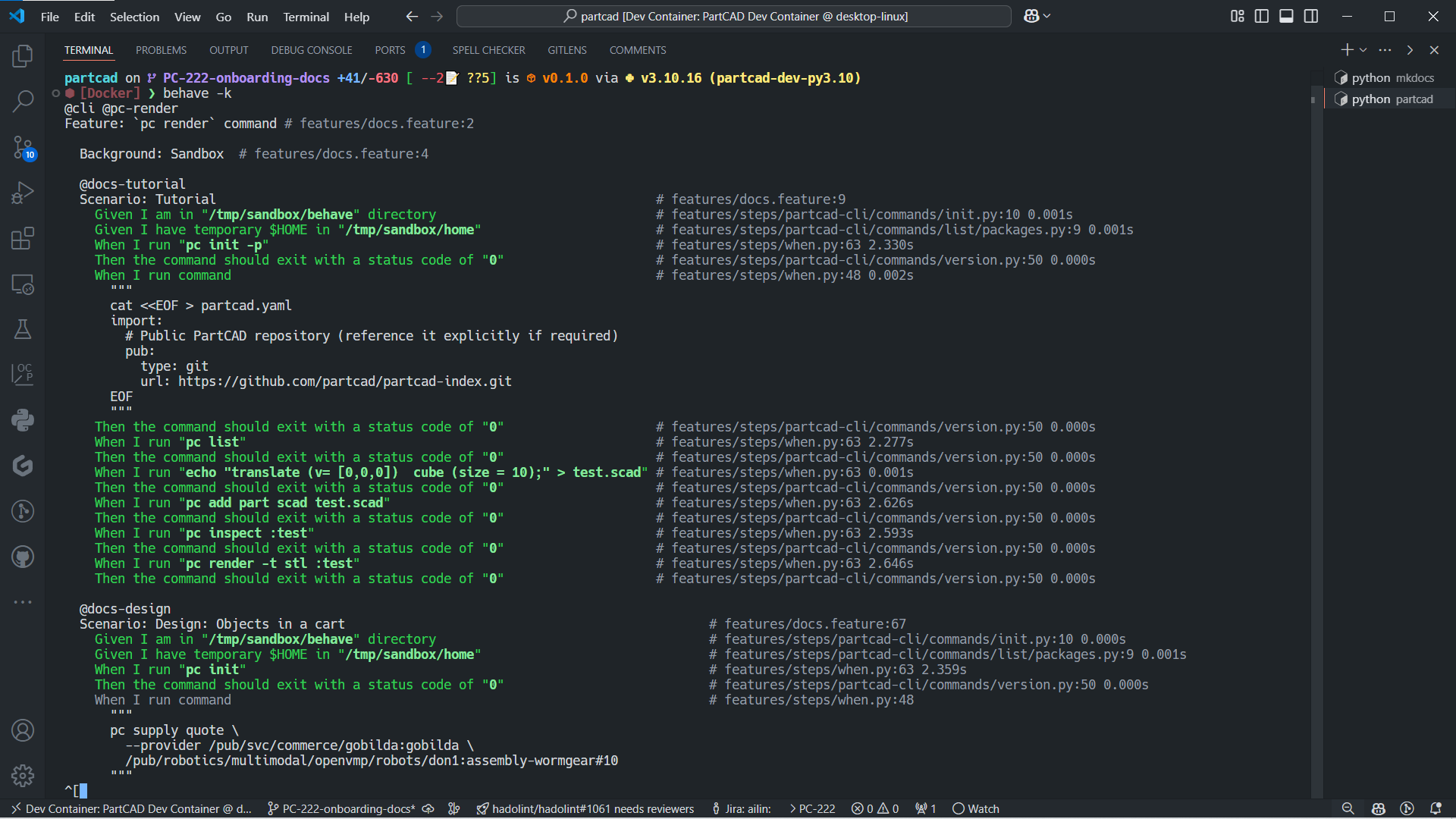The width and height of the screenshot is (1456, 819).
Task: Select the TERMINAL tab
Action: tap(89, 50)
